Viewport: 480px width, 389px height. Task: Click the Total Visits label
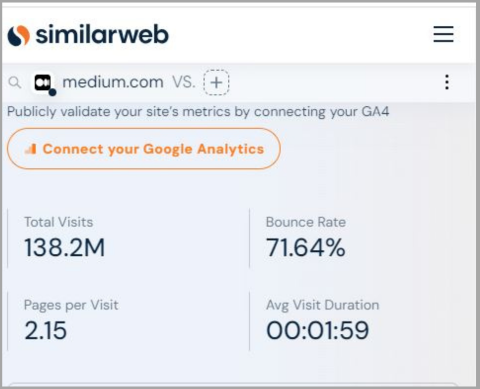click(x=58, y=222)
